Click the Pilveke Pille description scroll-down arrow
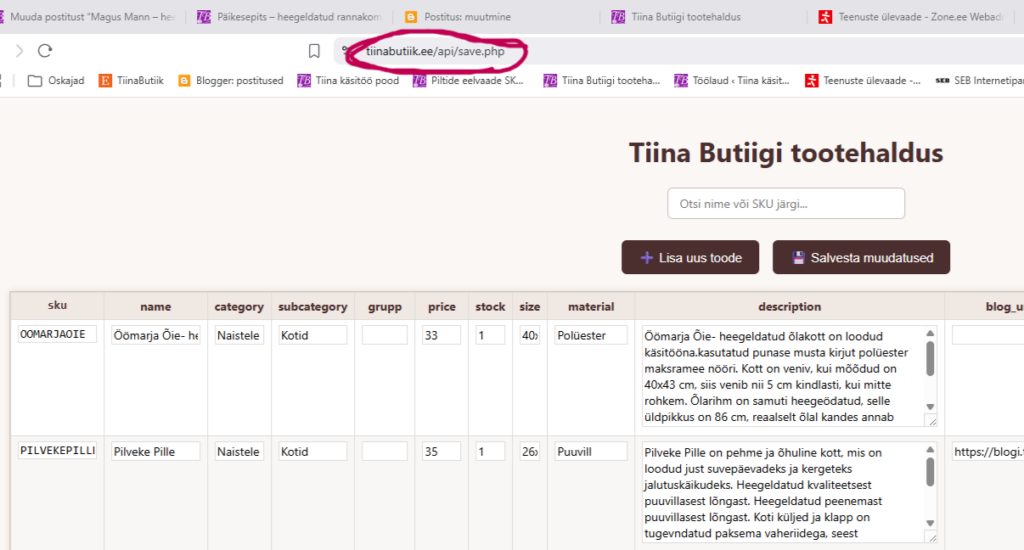 point(930,523)
